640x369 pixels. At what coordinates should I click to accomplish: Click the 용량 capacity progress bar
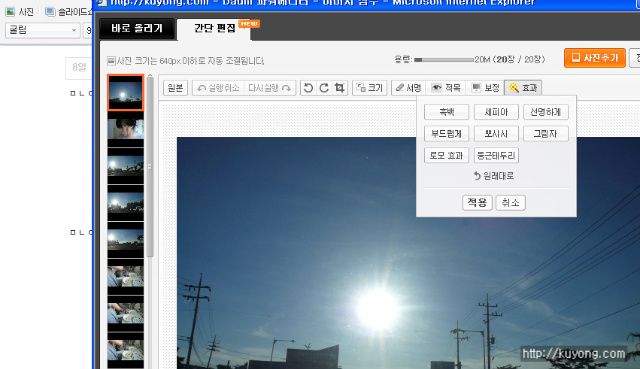pyautogui.click(x=444, y=60)
